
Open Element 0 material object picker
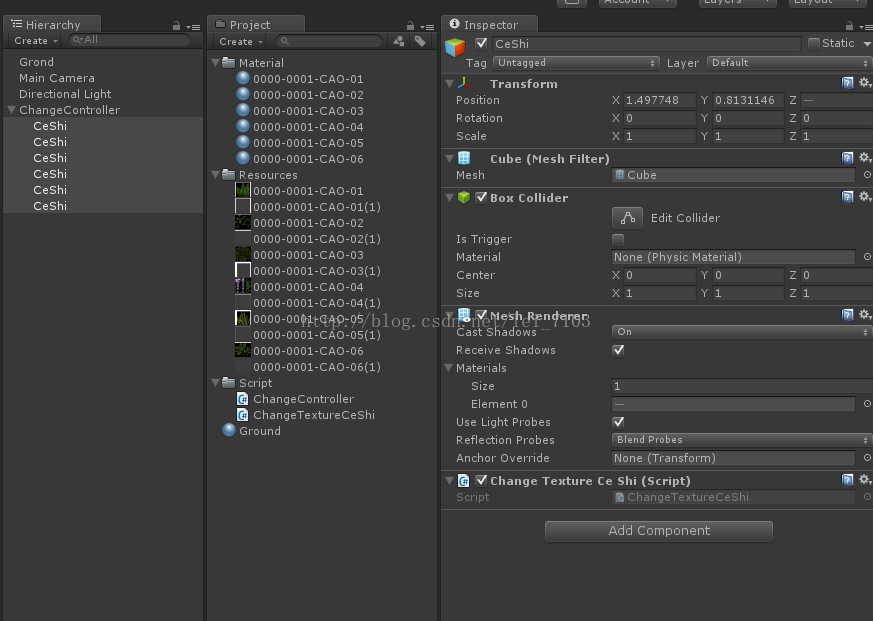tap(867, 404)
